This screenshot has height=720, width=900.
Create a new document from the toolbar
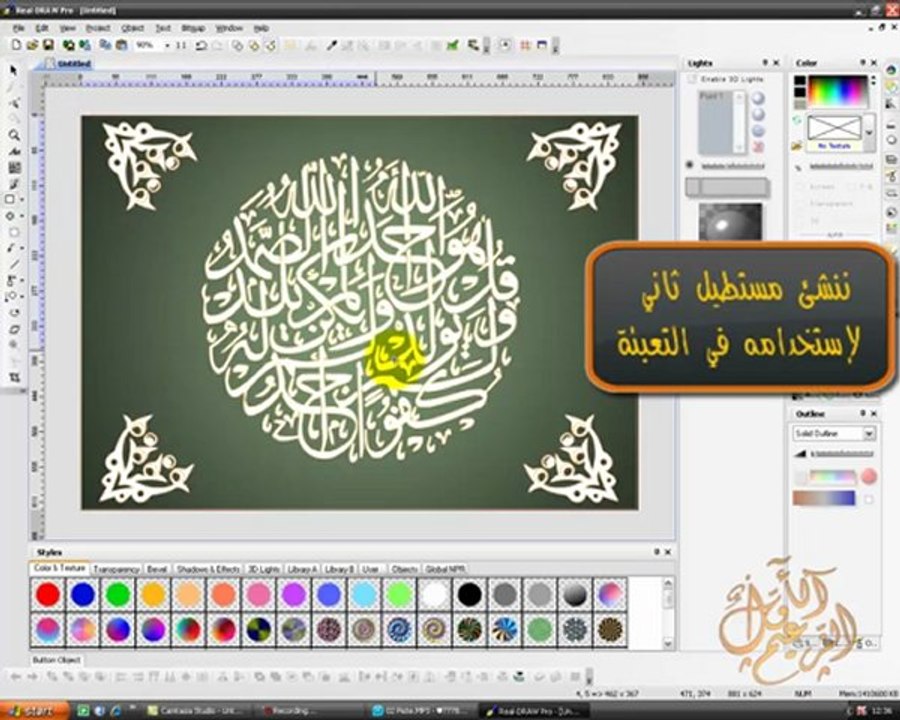tap(17, 45)
